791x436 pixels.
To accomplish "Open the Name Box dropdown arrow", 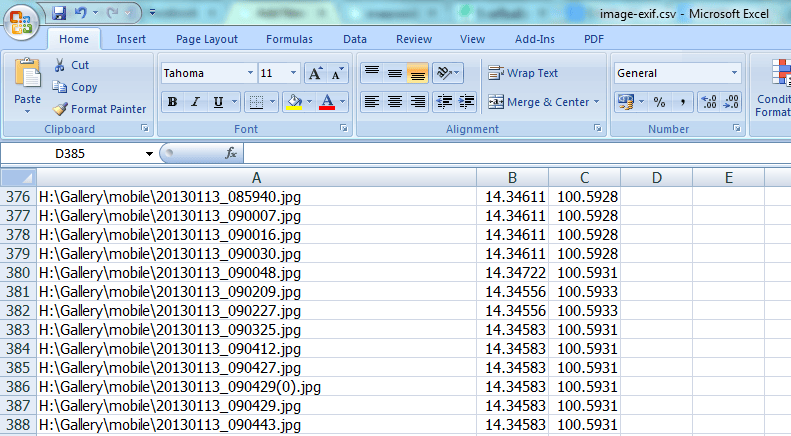I will (149, 153).
